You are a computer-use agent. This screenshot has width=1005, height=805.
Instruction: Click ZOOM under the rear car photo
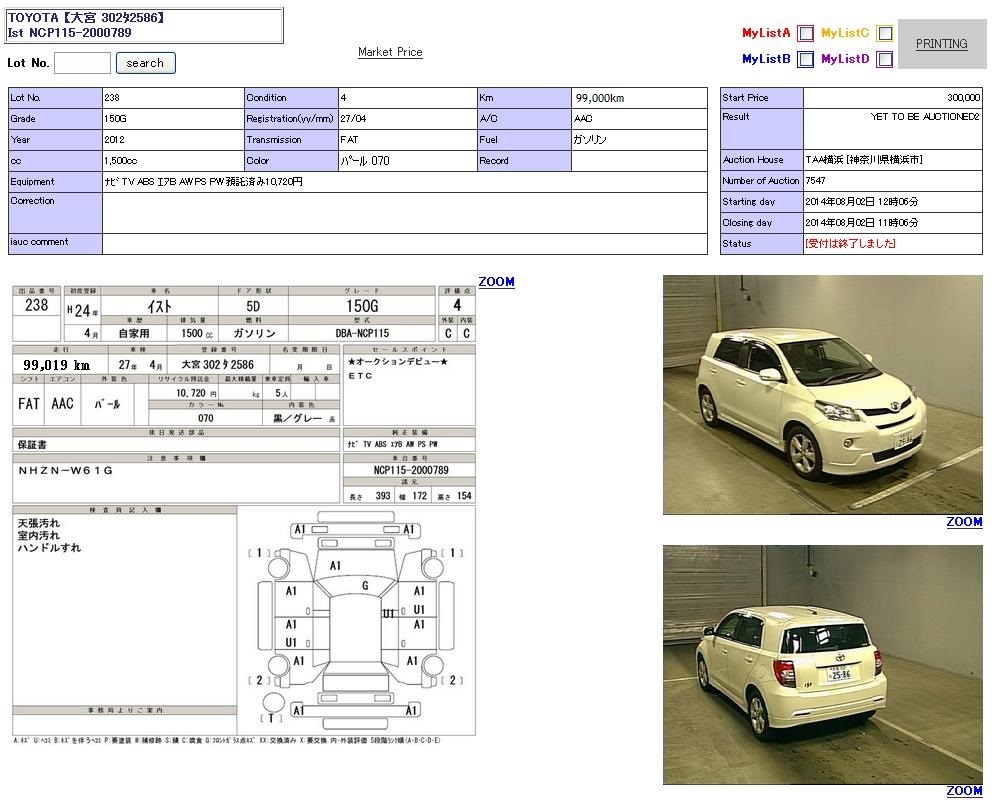pyautogui.click(x=964, y=791)
